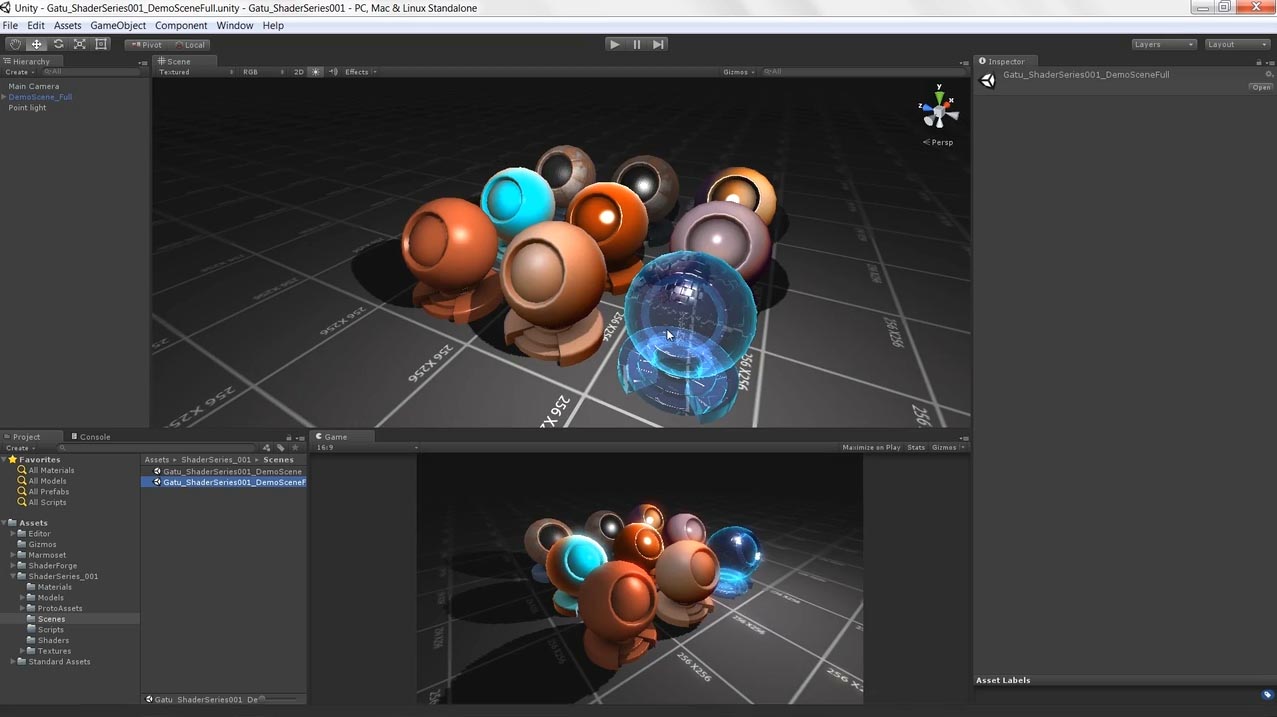
Task: Click the Step frame button
Action: (658, 44)
